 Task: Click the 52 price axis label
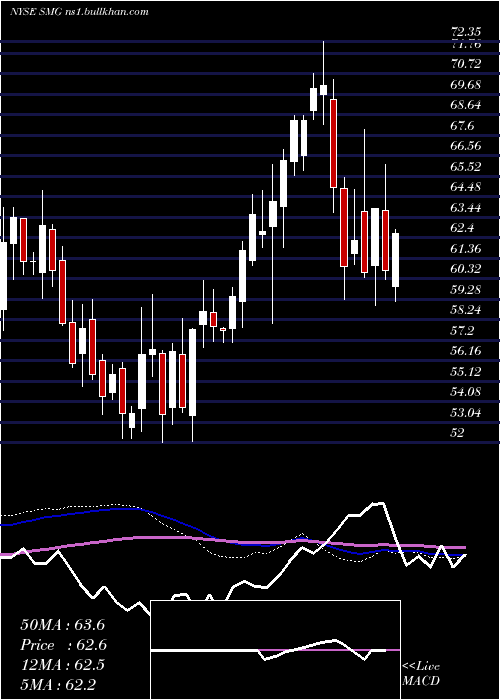click(x=458, y=433)
